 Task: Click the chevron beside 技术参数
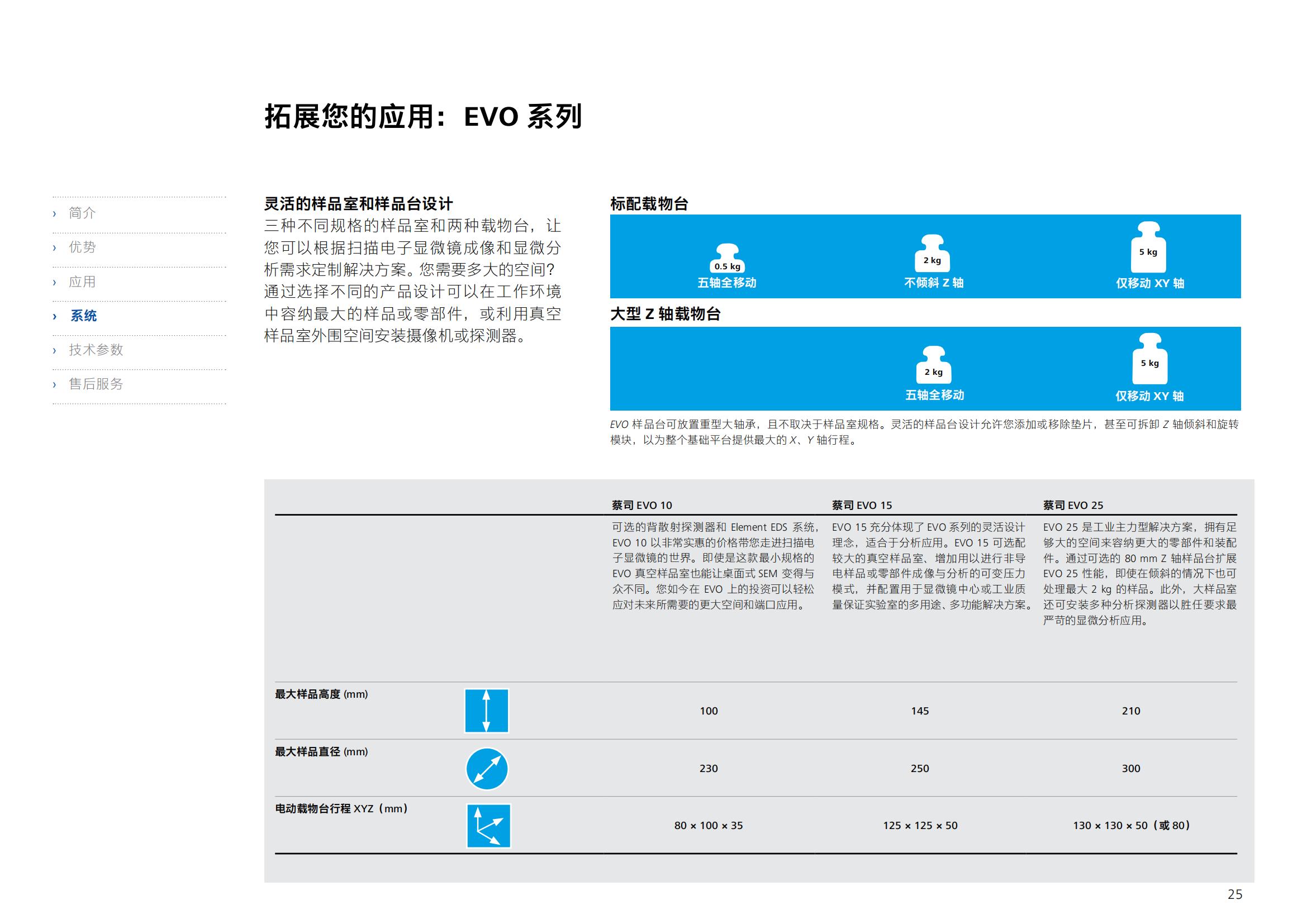tap(55, 350)
